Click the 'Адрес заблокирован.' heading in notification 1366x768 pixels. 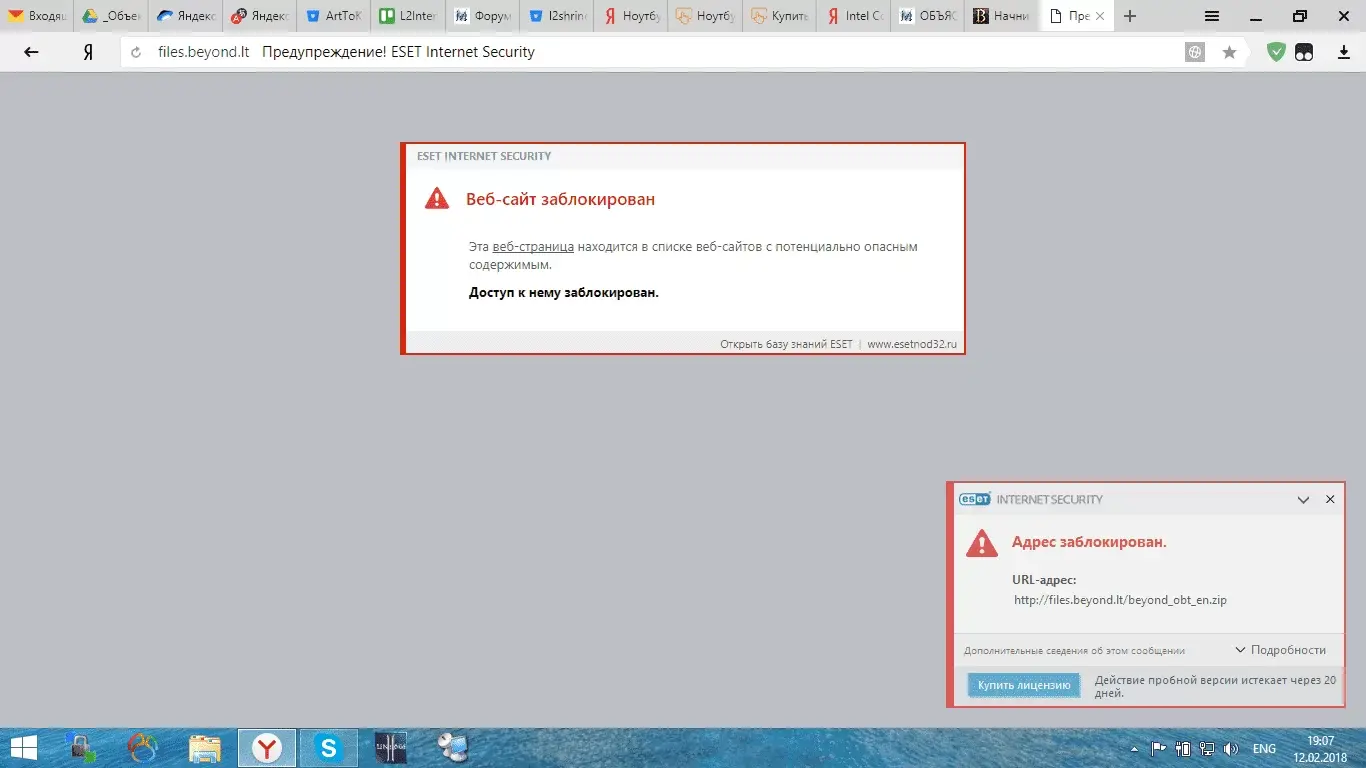1089,542
